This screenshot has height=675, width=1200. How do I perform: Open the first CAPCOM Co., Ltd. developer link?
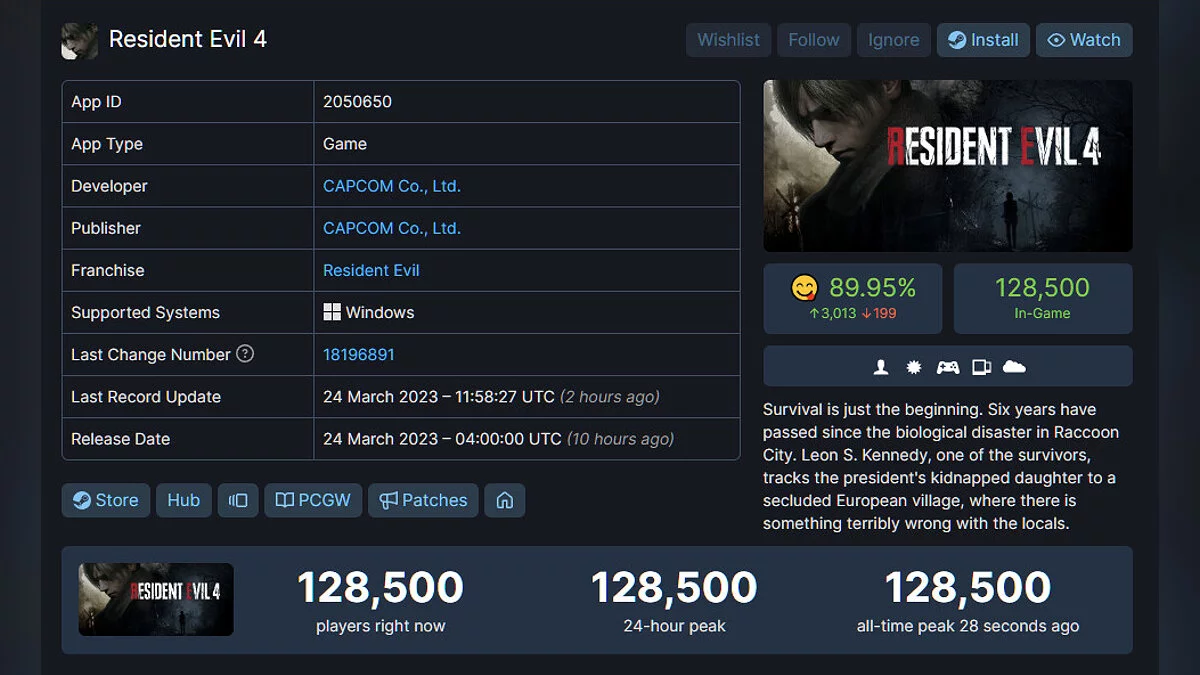[x=392, y=186]
